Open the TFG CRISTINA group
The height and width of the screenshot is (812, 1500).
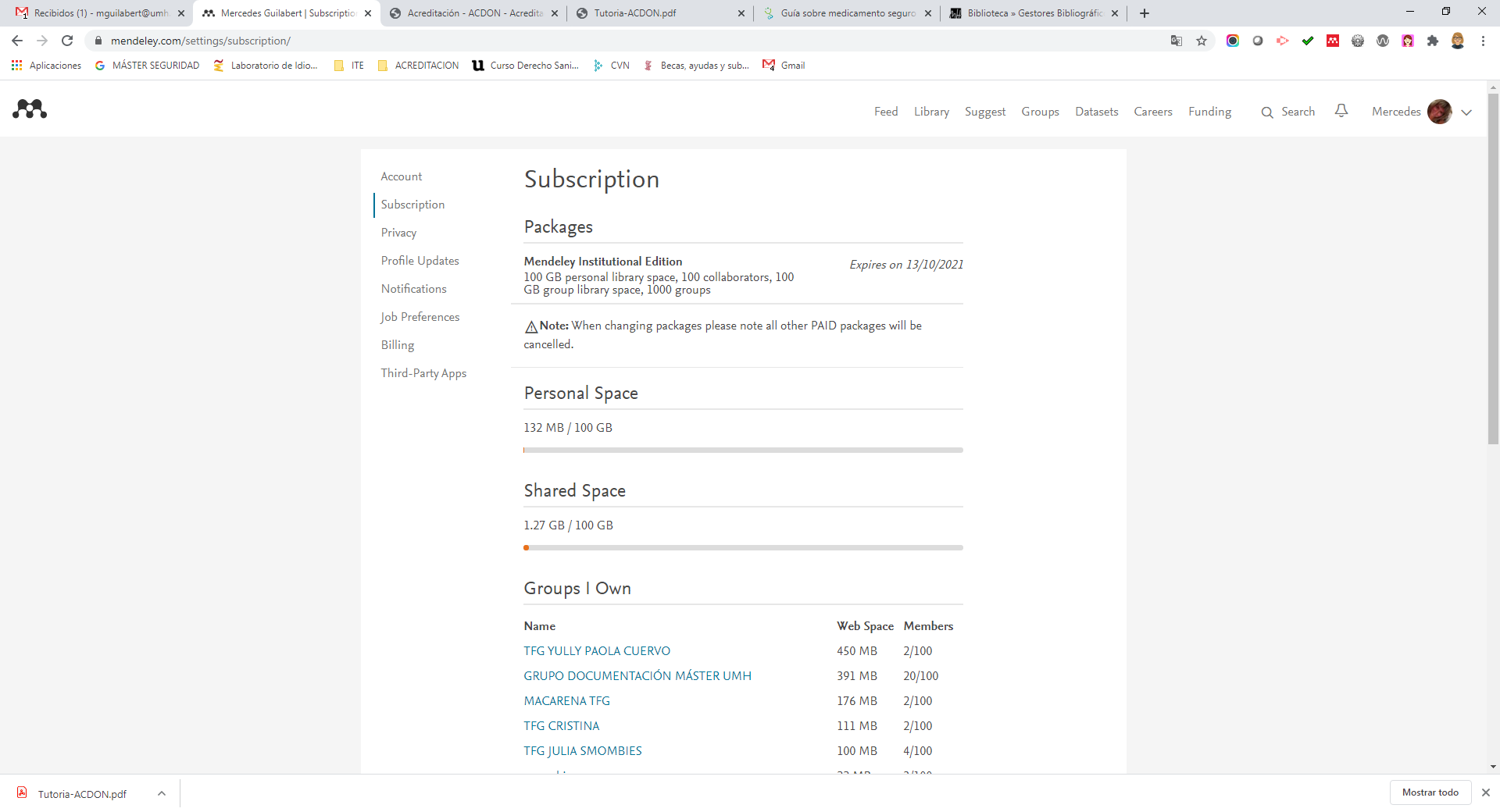click(x=561, y=726)
